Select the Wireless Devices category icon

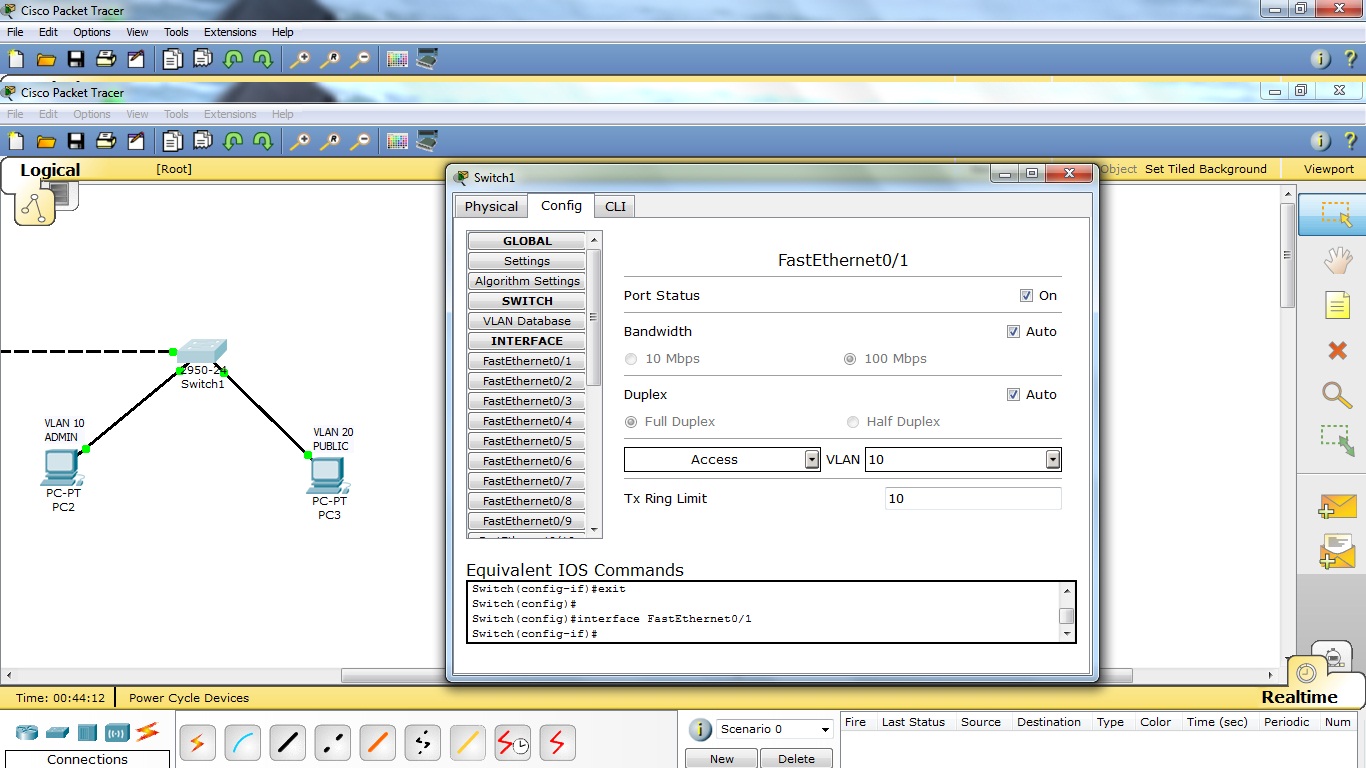click(x=117, y=732)
